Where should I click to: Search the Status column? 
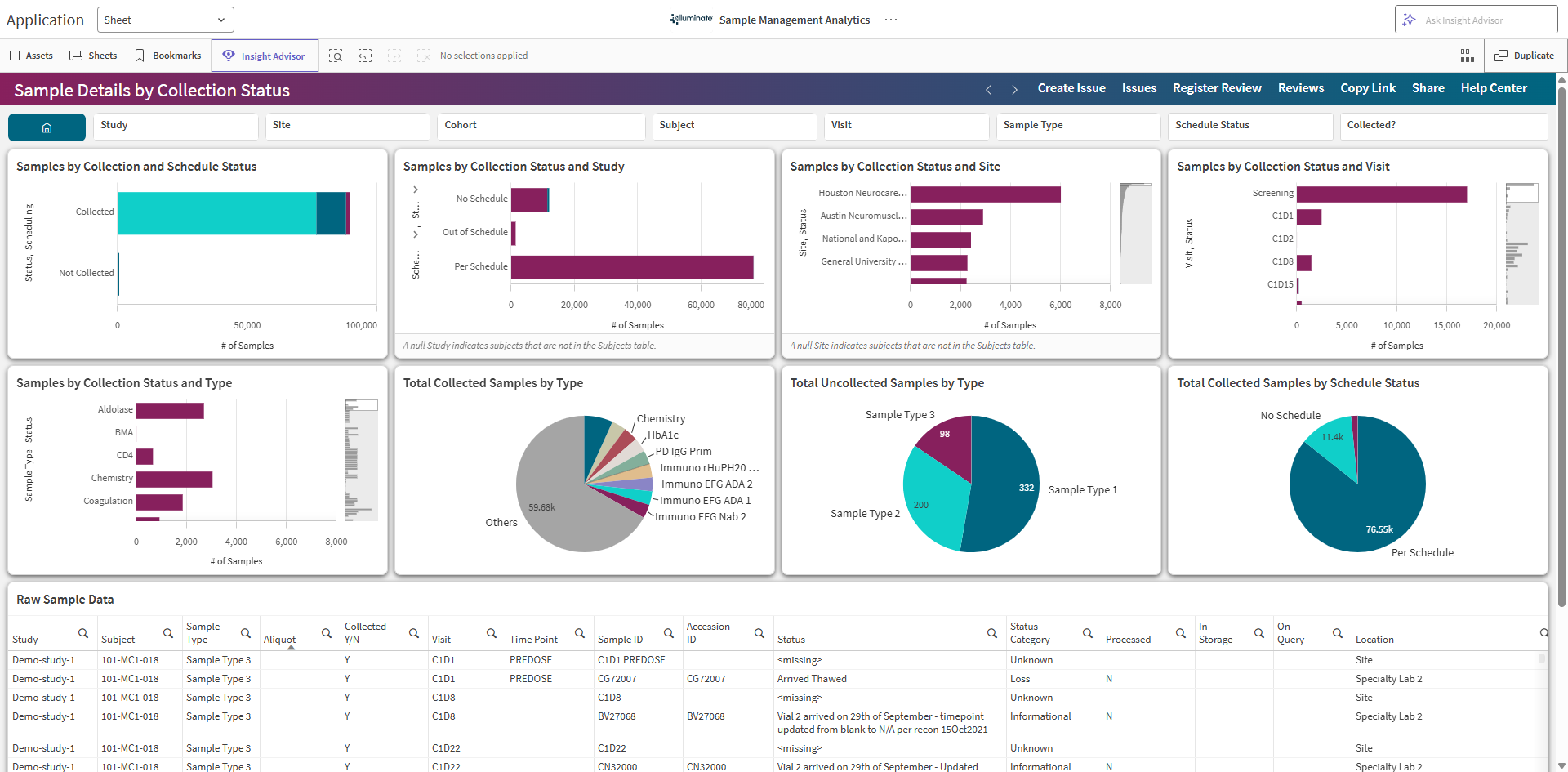pos(991,633)
